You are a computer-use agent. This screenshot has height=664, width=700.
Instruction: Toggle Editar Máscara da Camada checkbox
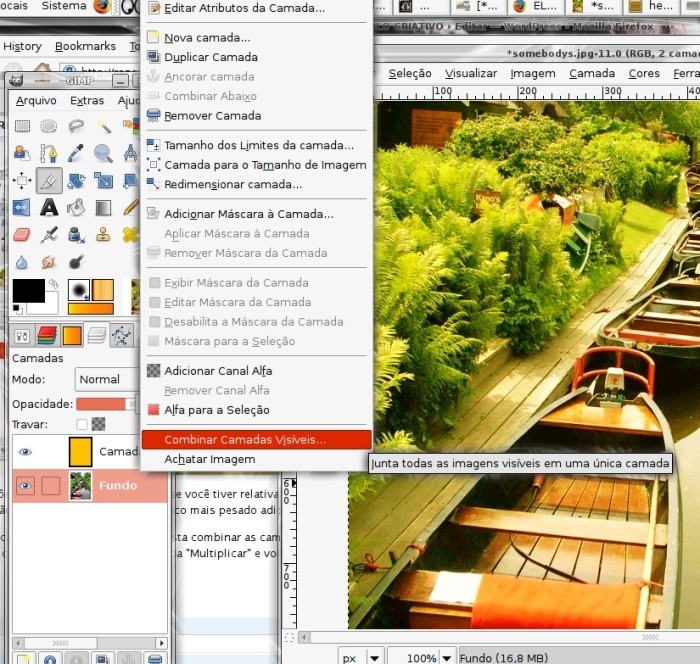coord(154,302)
